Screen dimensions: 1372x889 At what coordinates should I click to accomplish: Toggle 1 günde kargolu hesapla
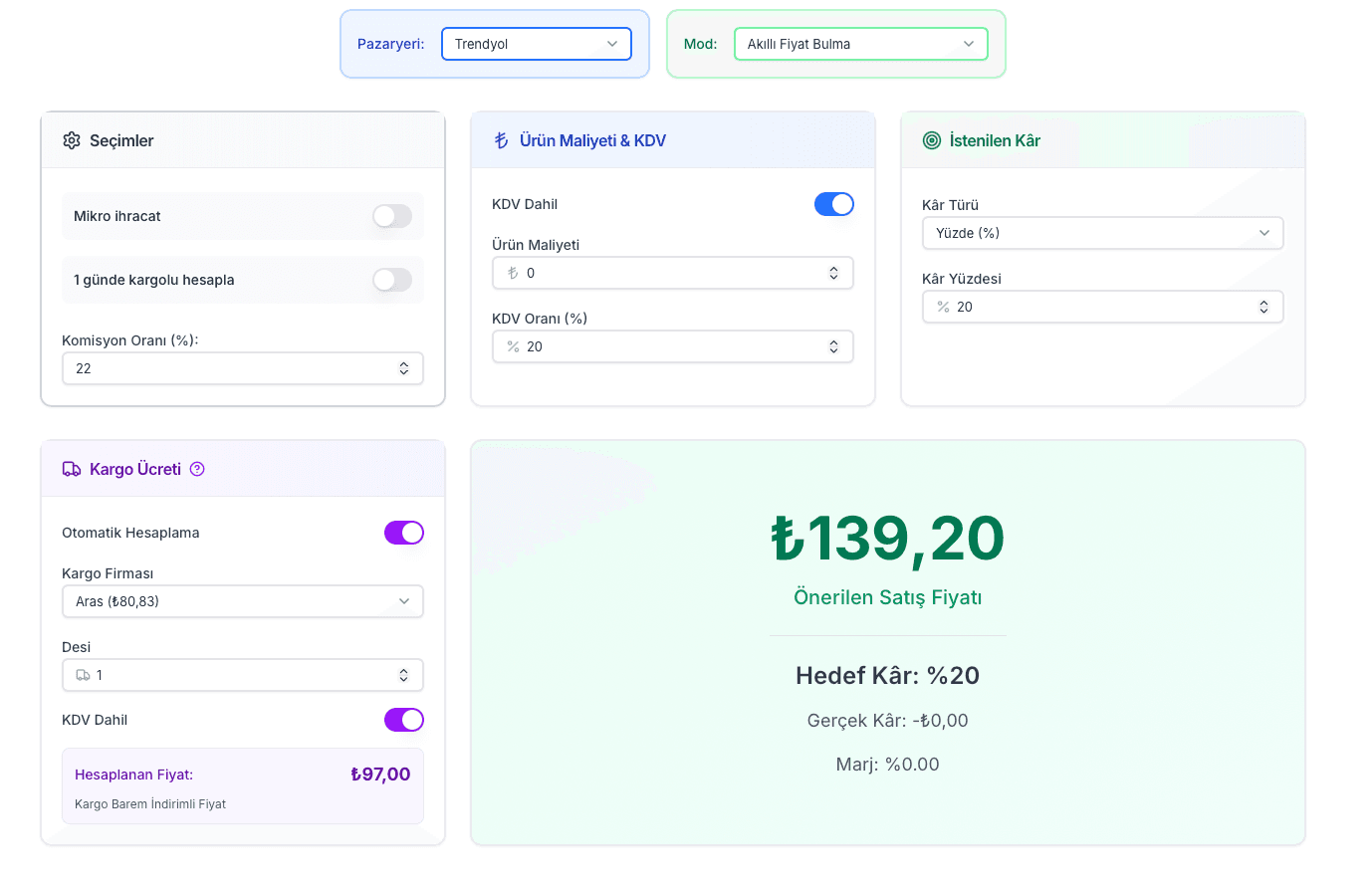point(392,280)
